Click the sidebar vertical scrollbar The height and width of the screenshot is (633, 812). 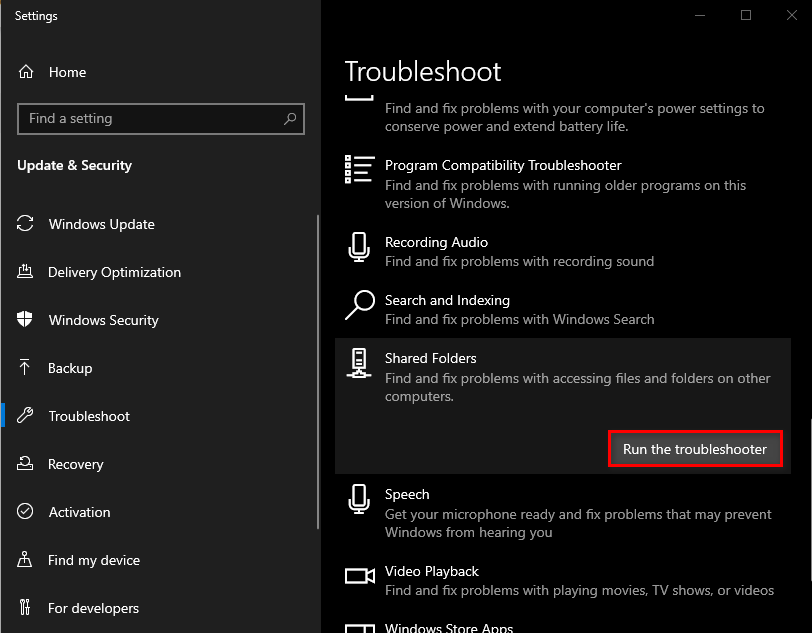click(x=318, y=370)
